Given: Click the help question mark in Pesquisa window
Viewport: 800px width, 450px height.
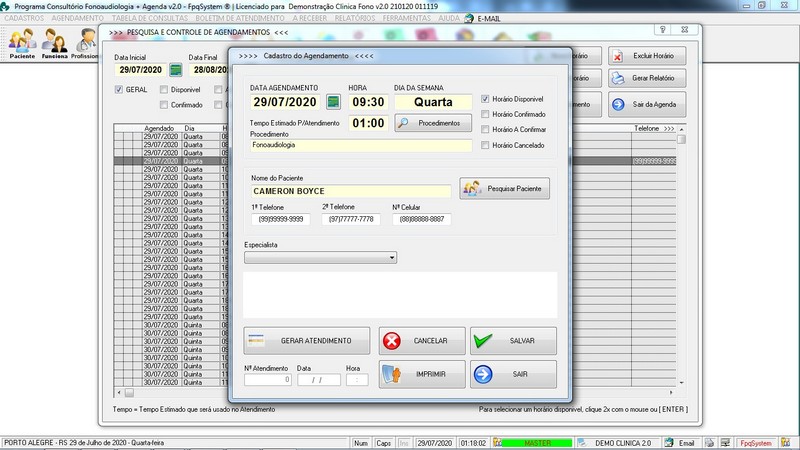Looking at the screenshot, I should [x=662, y=30].
